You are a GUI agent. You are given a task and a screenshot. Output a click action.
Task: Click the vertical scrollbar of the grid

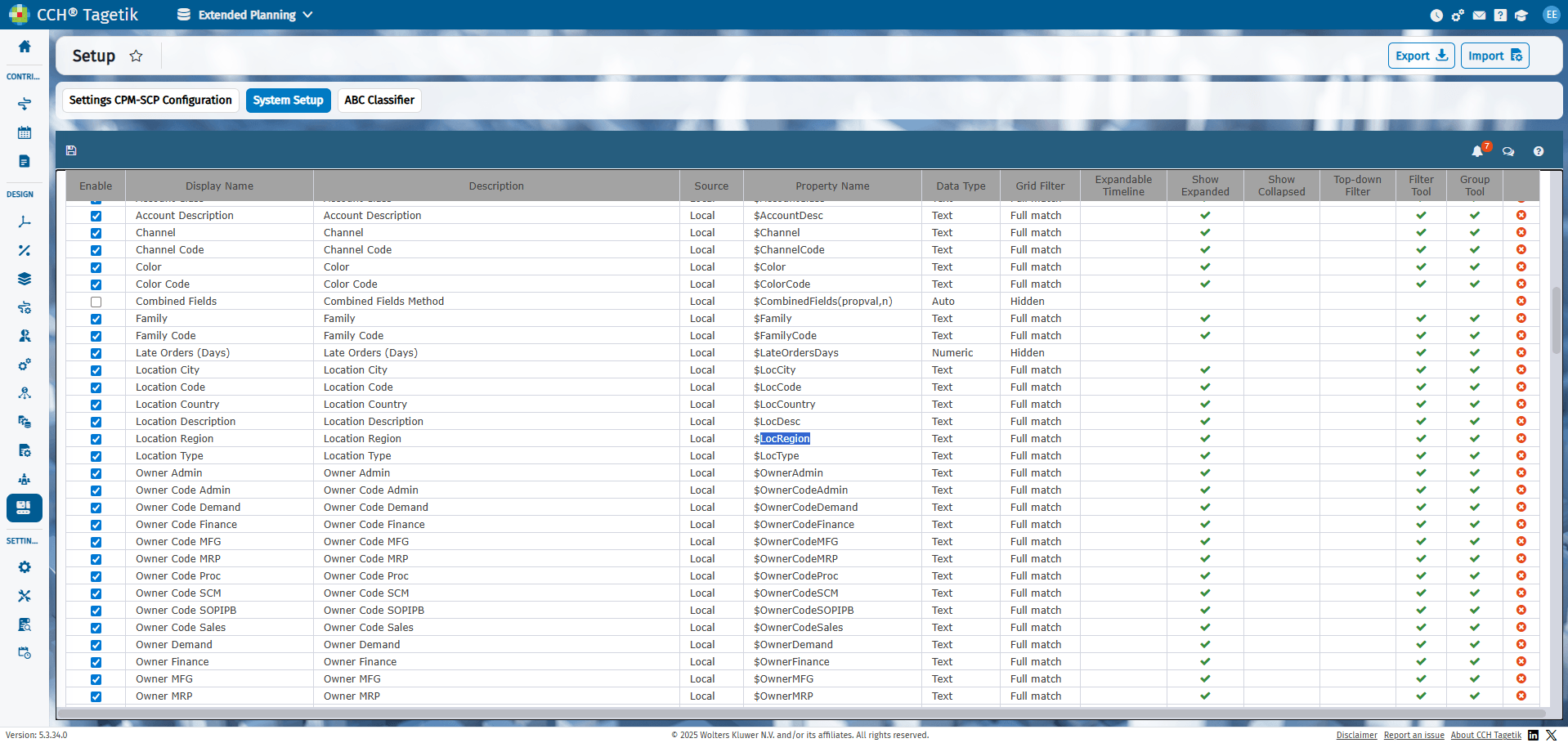tap(1555, 320)
